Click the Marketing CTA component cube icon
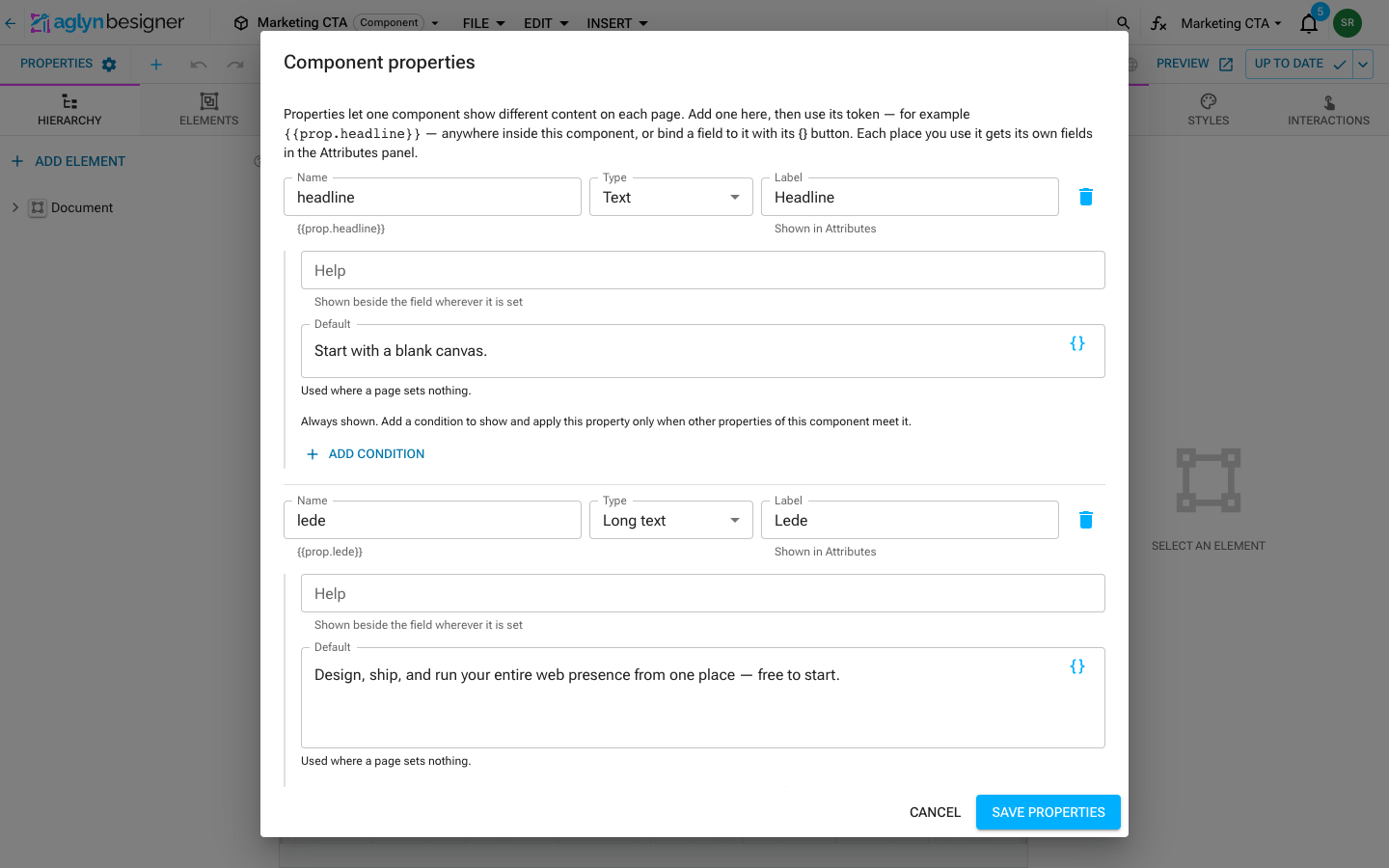Screen dimensions: 1389x868 241,23
